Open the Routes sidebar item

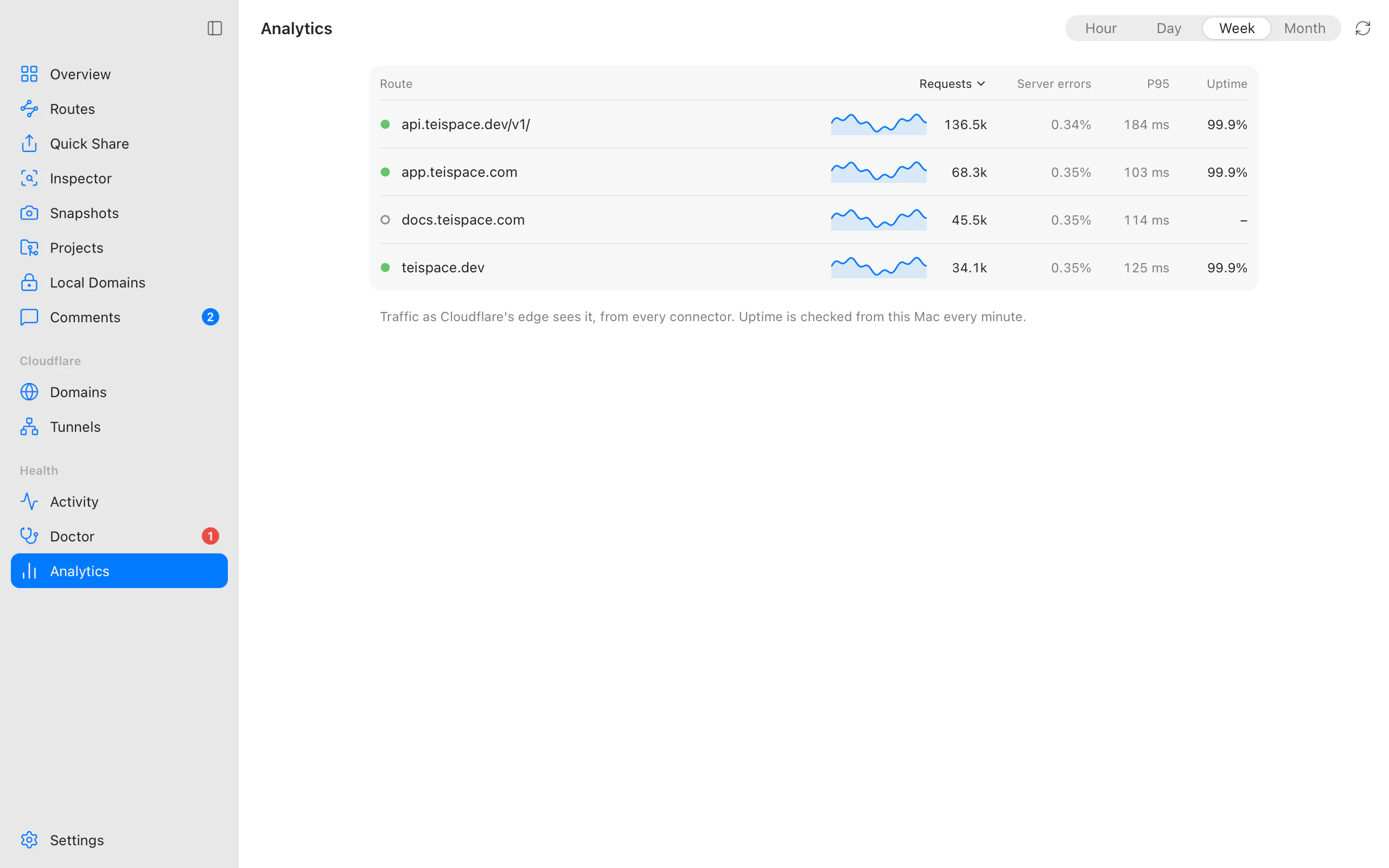pos(119,108)
